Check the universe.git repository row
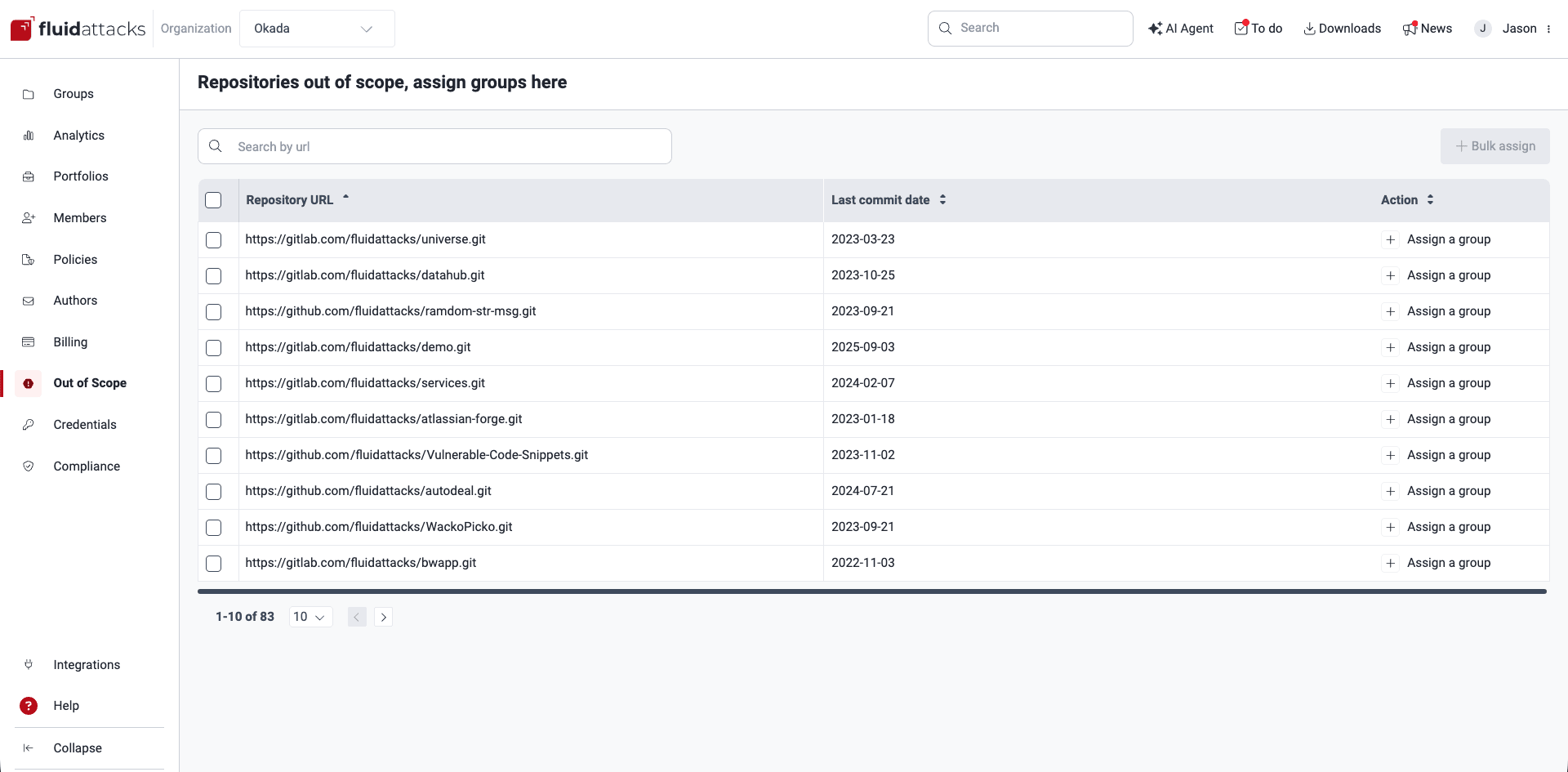The width and height of the screenshot is (1568, 772). point(213,239)
